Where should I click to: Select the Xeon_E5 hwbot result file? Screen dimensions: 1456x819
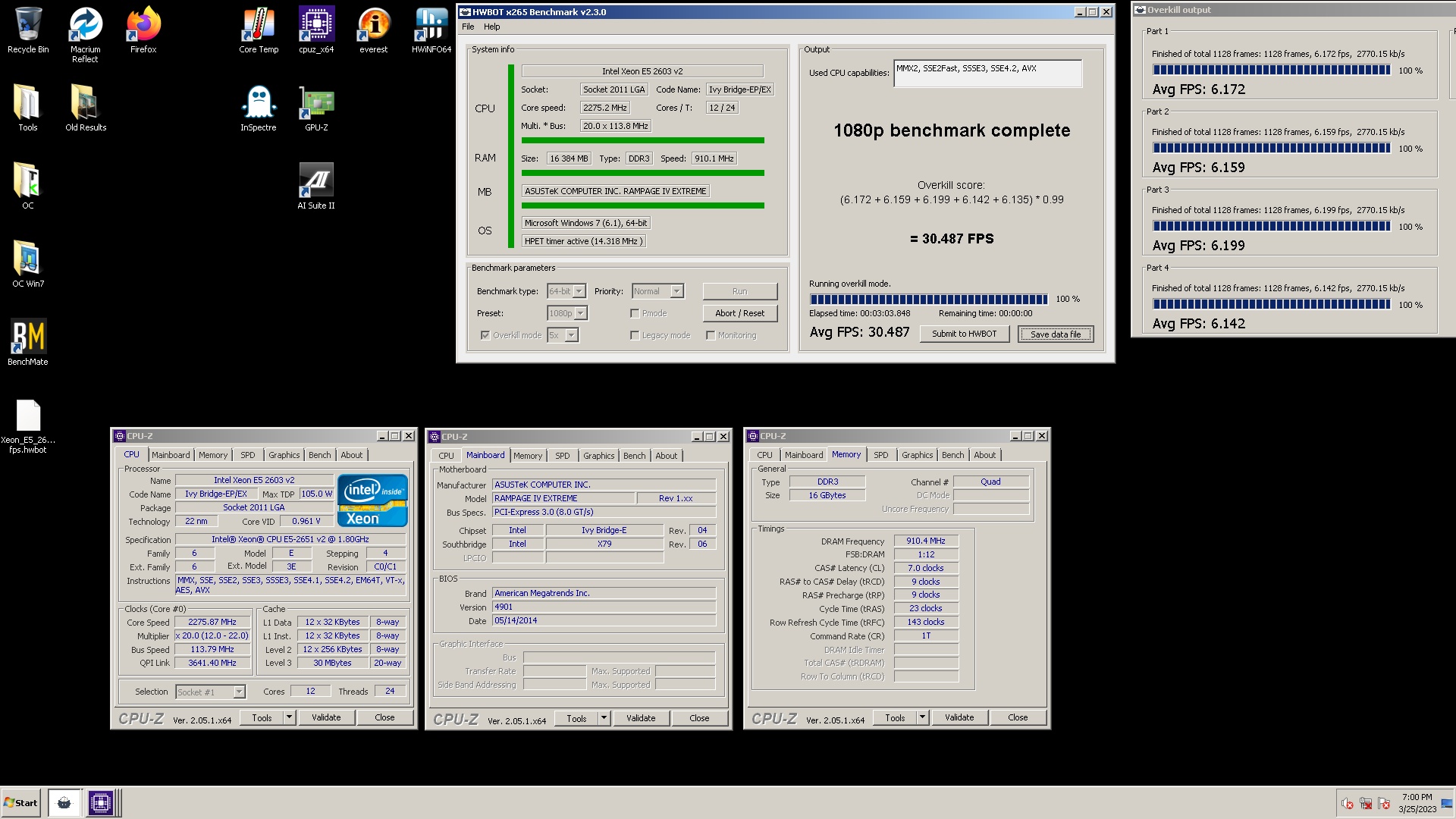(28, 426)
